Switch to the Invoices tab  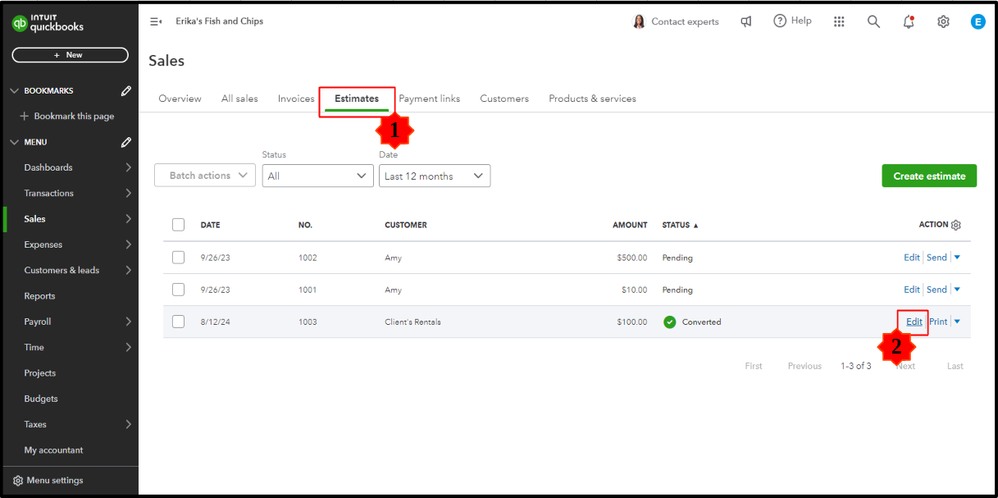(296, 99)
